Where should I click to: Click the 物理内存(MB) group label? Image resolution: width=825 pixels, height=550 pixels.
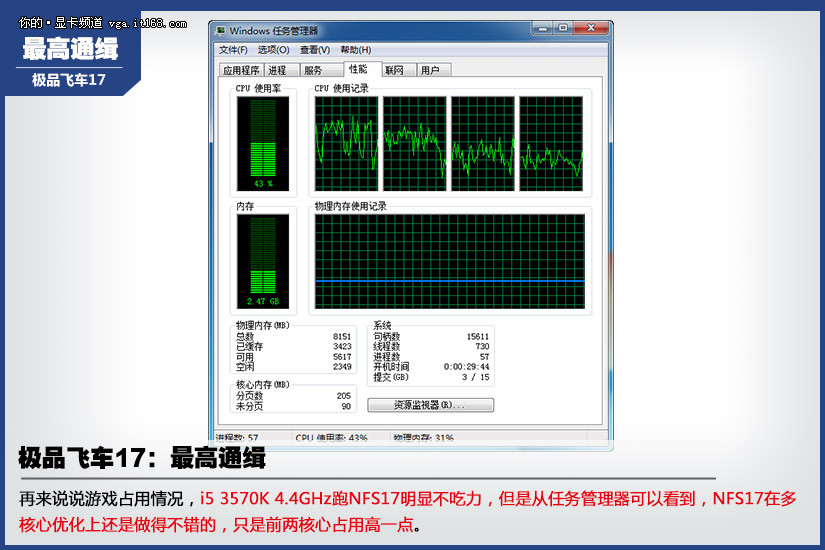click(263, 325)
